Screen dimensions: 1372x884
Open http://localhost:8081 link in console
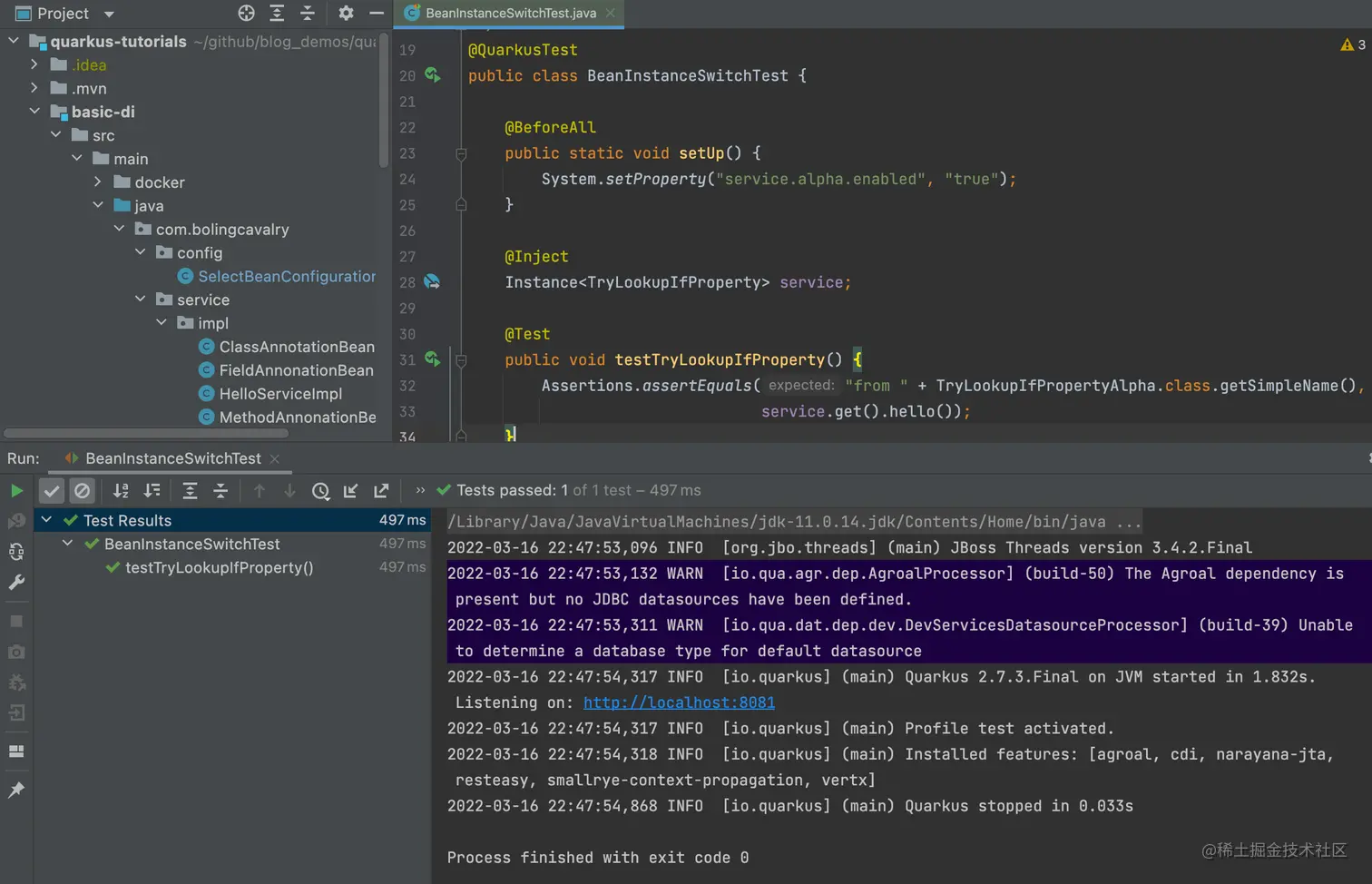pyautogui.click(x=679, y=702)
